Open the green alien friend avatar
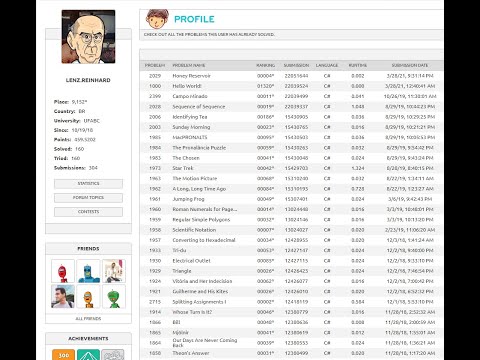The width and height of the screenshot is (480, 360). coord(114,296)
